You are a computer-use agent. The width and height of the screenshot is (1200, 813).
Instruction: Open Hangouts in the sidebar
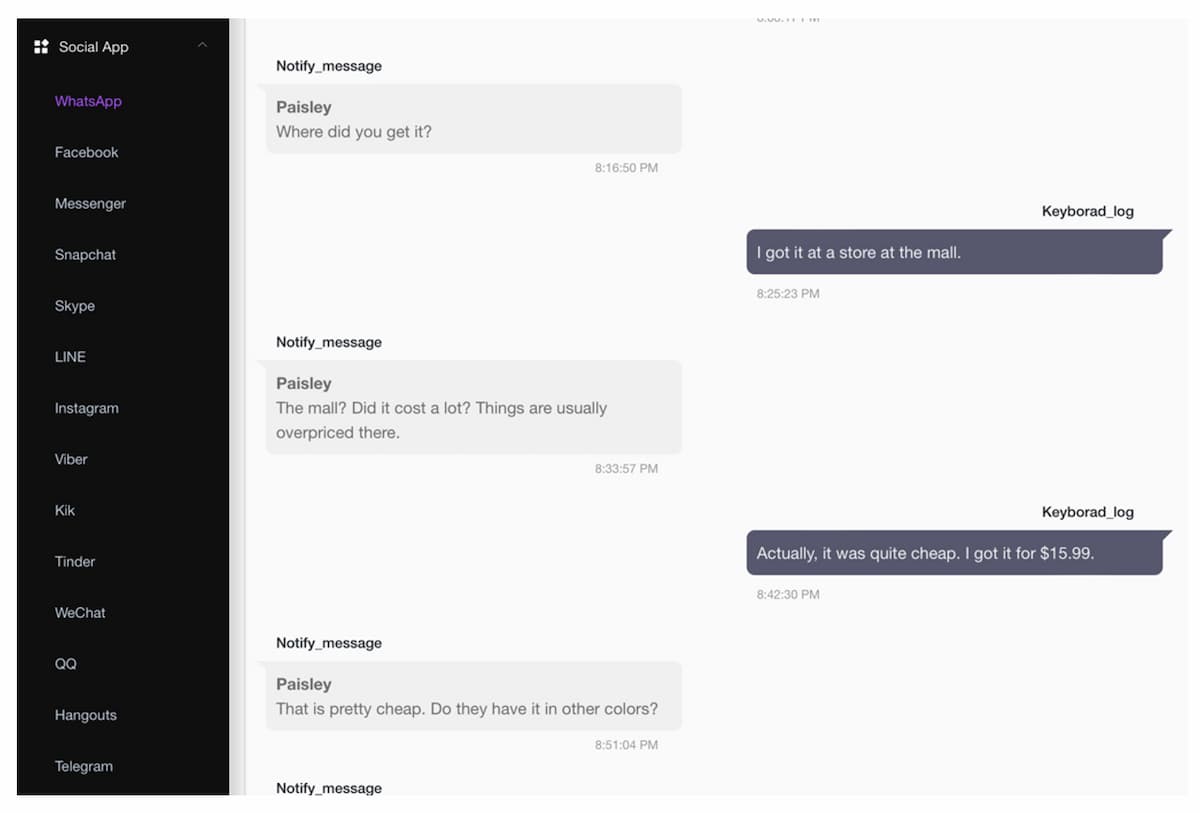tap(85, 715)
